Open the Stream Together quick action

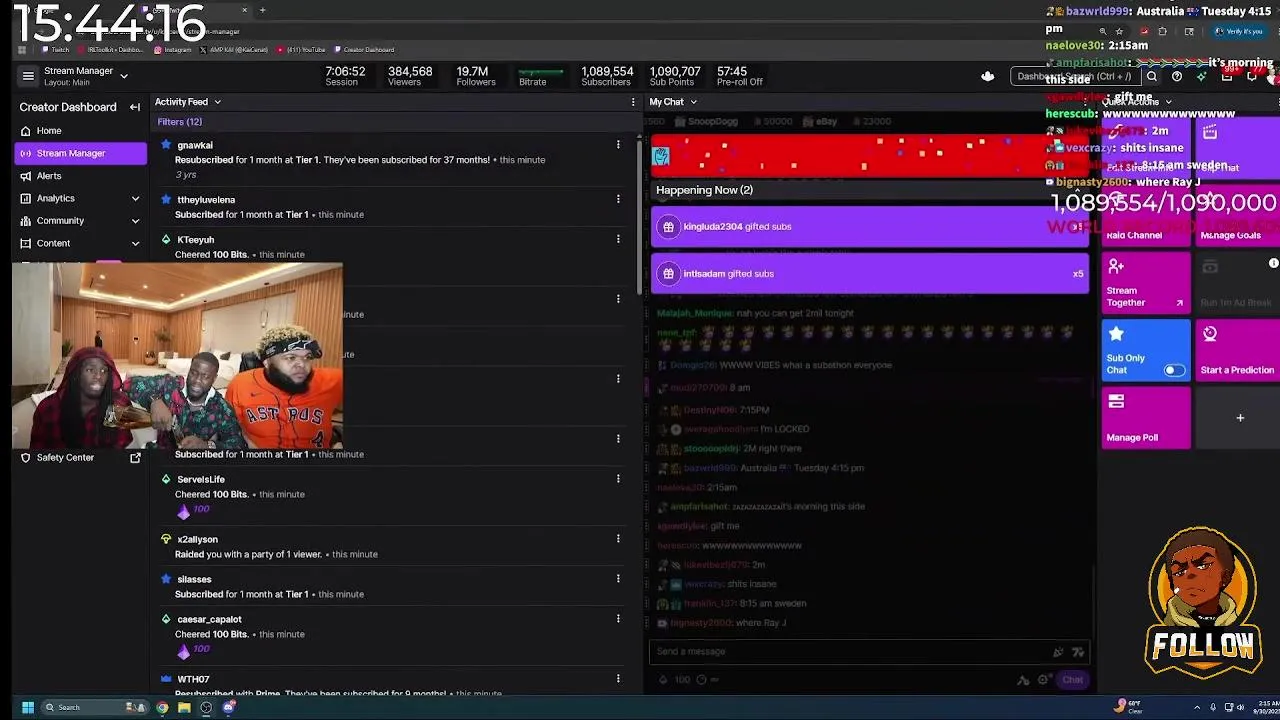[1146, 283]
